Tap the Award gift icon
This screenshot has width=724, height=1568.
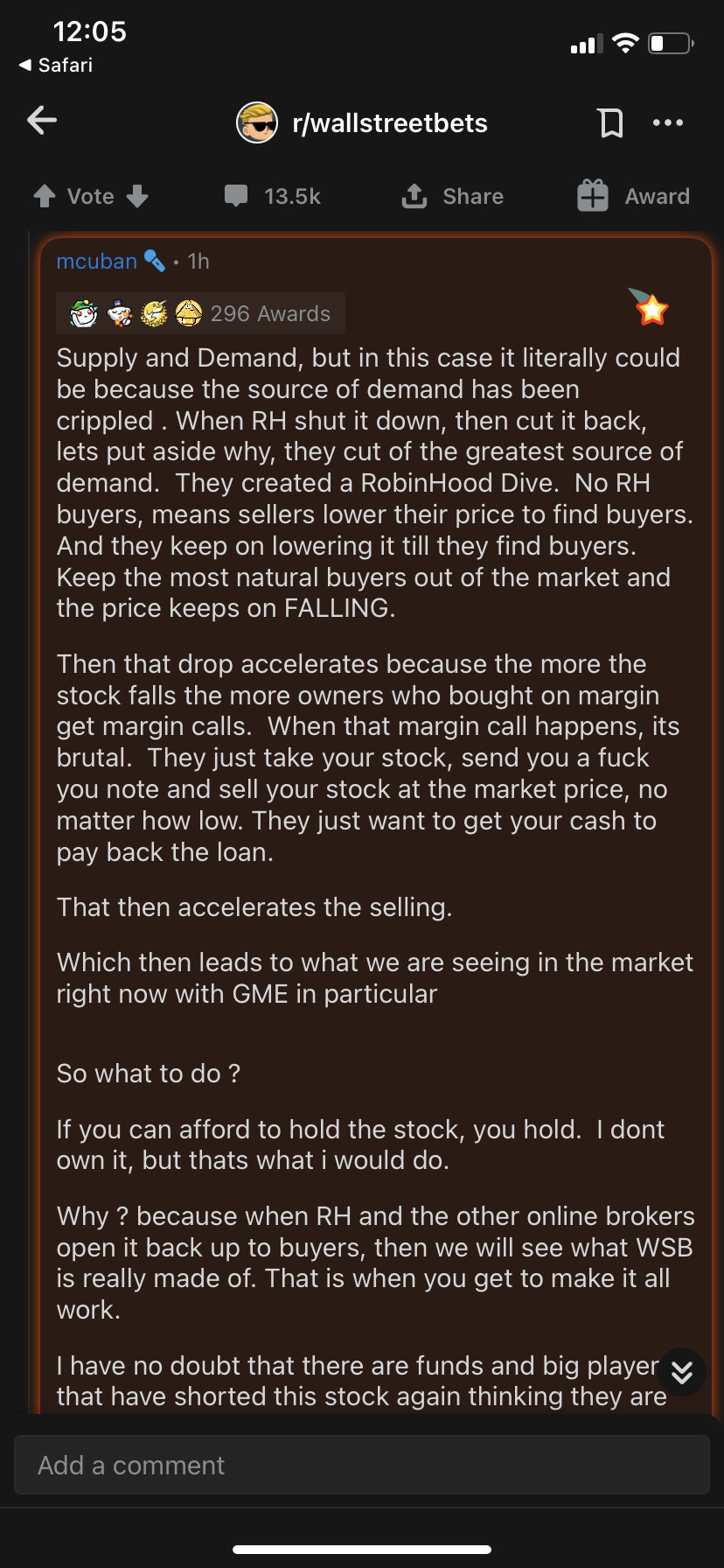(x=592, y=196)
